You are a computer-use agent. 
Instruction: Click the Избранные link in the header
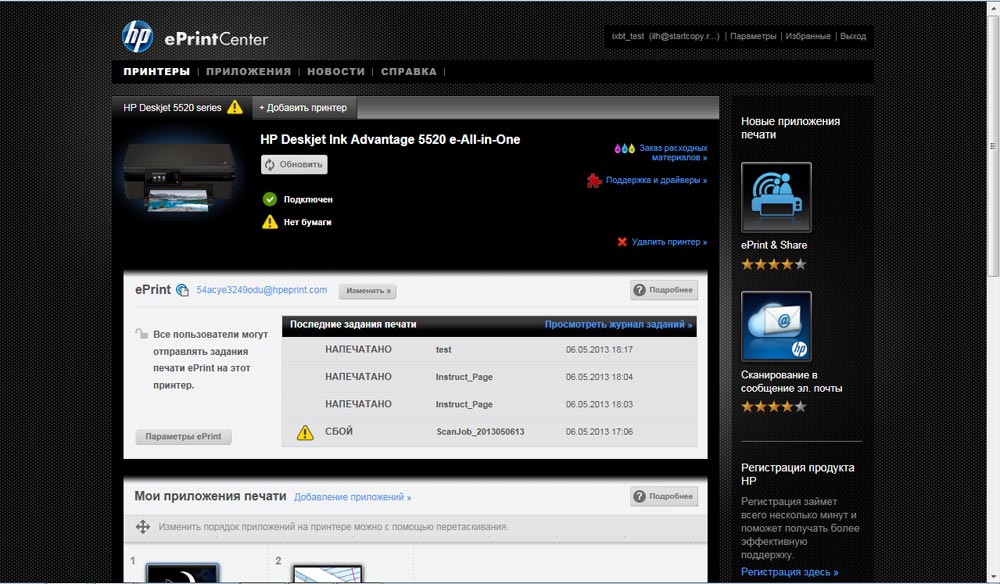point(808,36)
